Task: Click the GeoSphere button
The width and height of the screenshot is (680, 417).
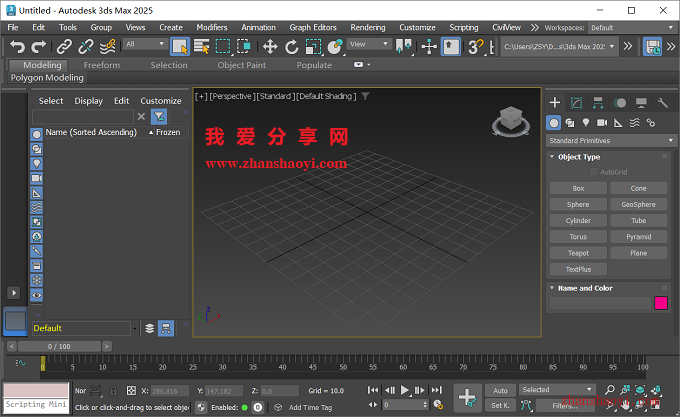Action: 638,205
